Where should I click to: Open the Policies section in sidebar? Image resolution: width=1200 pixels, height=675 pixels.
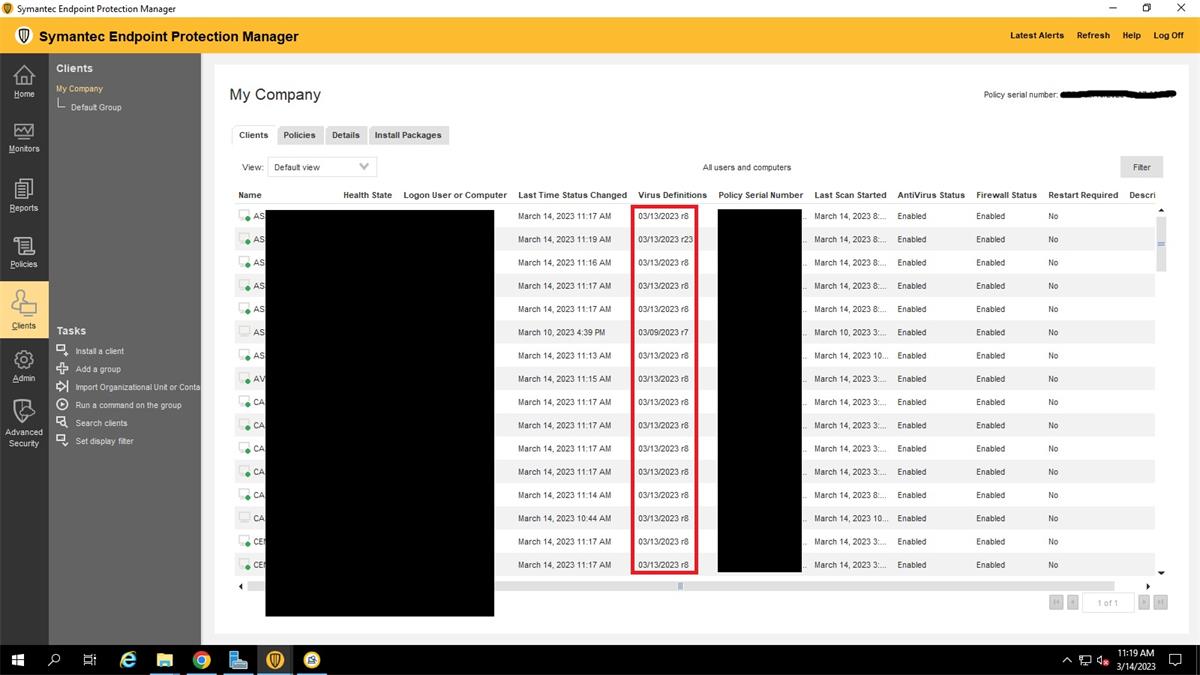24,251
